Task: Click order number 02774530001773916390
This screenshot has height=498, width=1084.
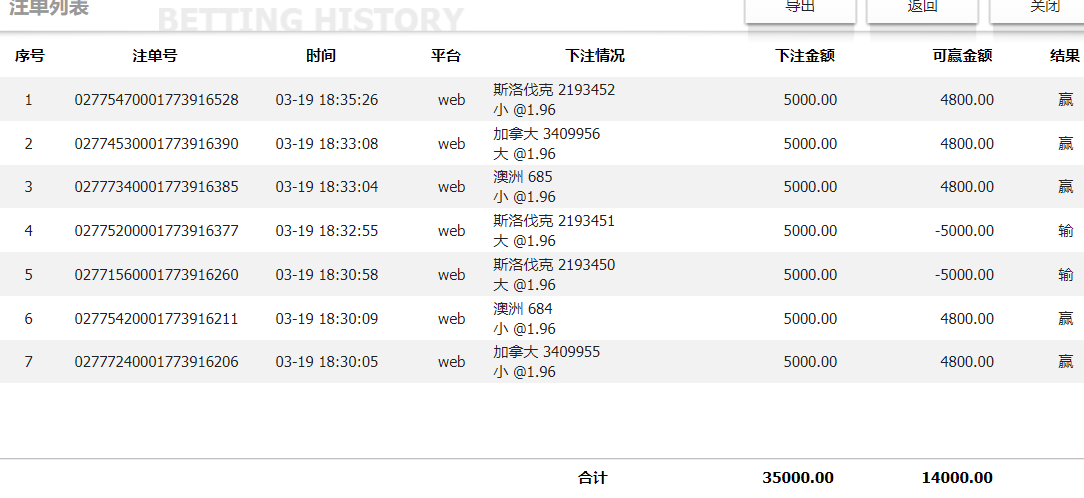Action: 156,144
